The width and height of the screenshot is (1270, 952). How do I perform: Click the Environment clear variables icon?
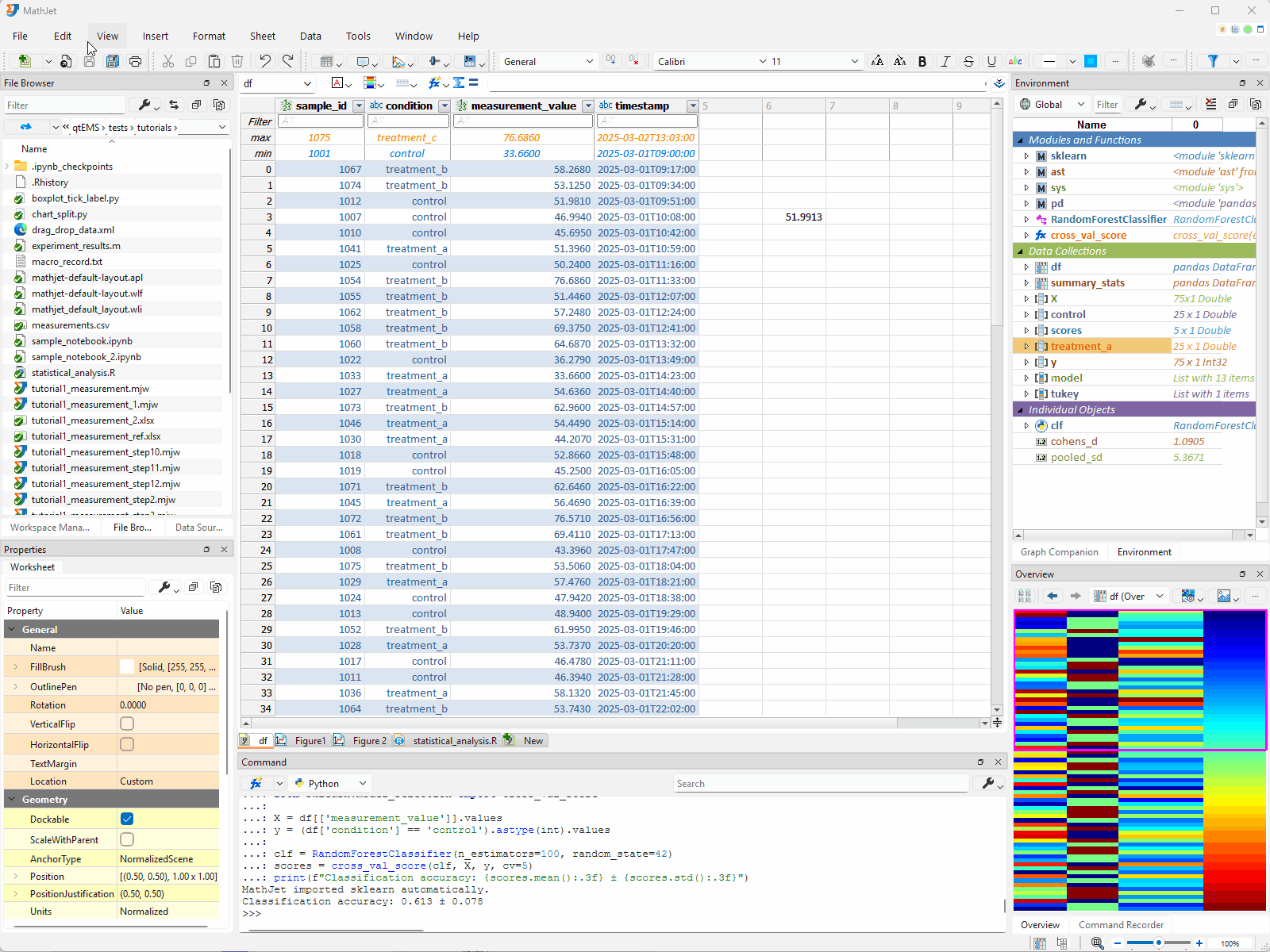[x=1210, y=104]
